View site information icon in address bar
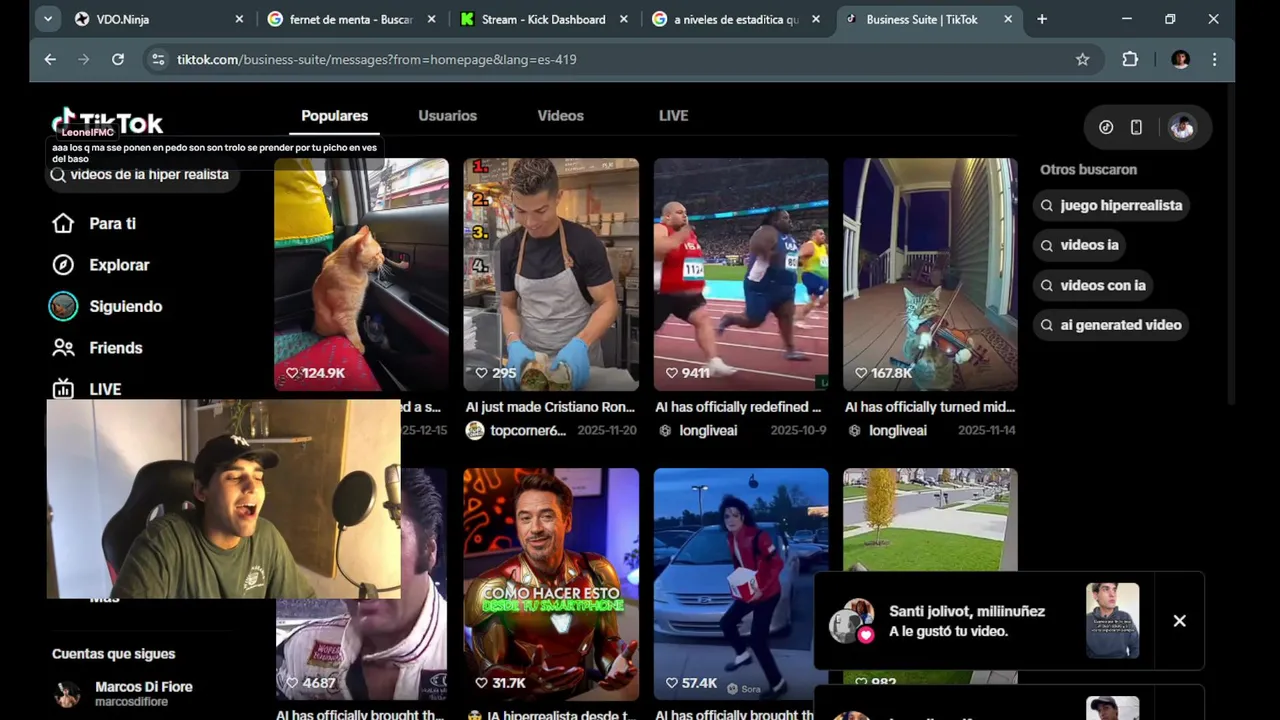The image size is (1280, 720). click(158, 59)
